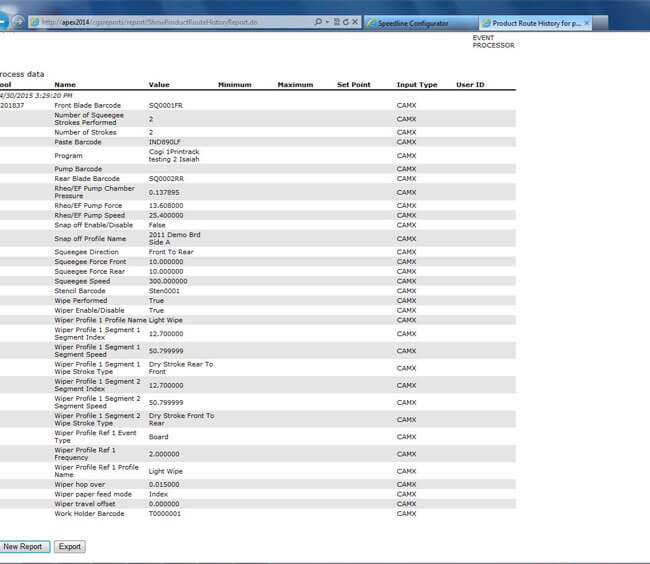
Task: Click the Squeegee Speed row name
Action: click(82, 281)
